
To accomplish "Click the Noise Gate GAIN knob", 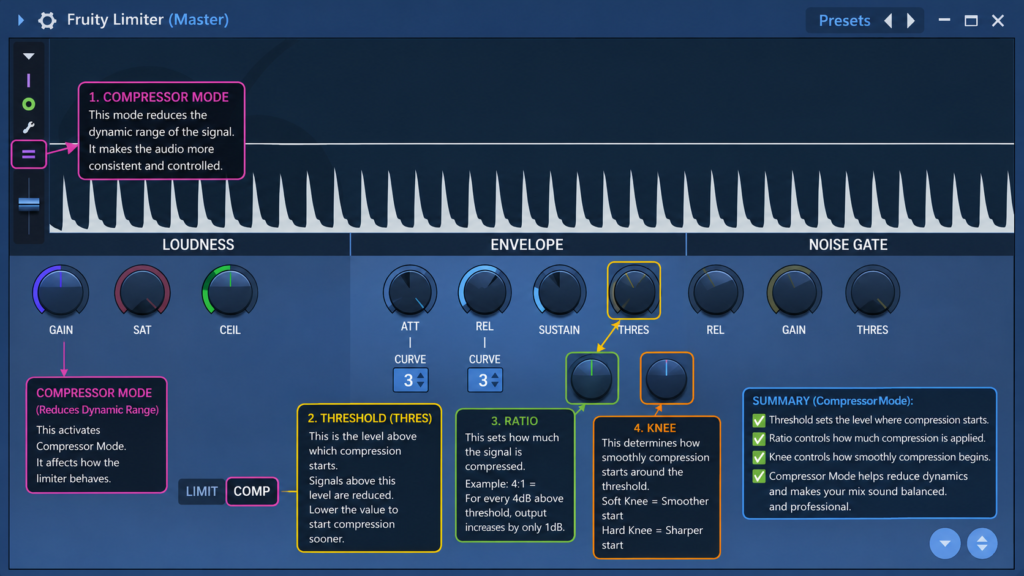I will [794, 293].
